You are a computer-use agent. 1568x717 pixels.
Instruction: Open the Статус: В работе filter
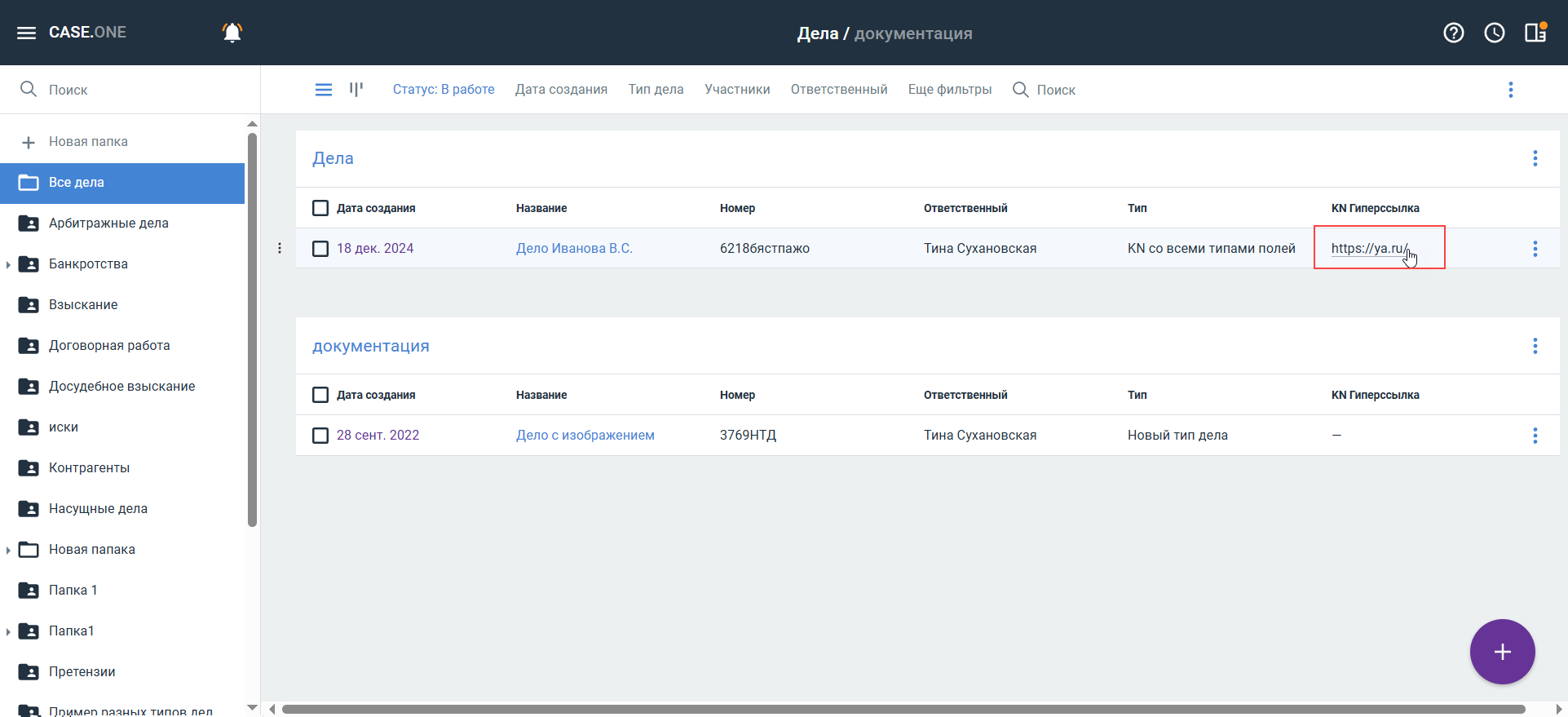click(x=444, y=90)
